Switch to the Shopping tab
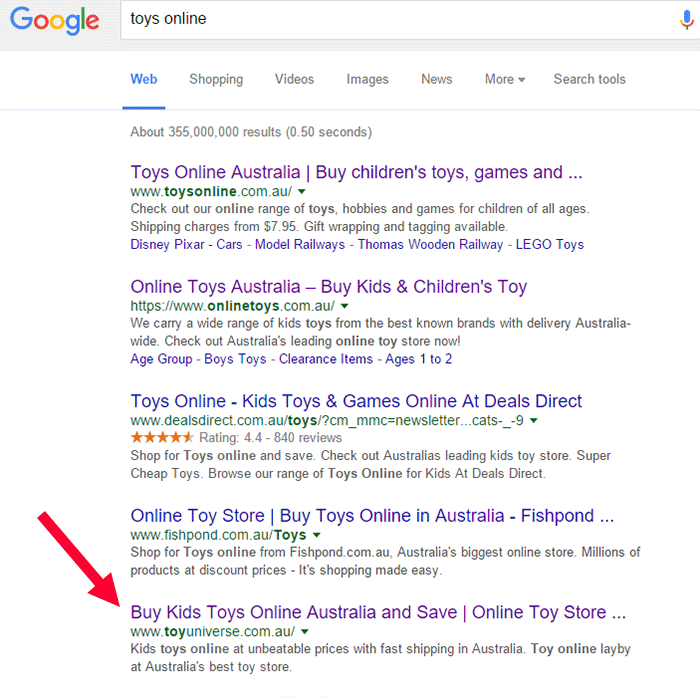 pos(216,79)
